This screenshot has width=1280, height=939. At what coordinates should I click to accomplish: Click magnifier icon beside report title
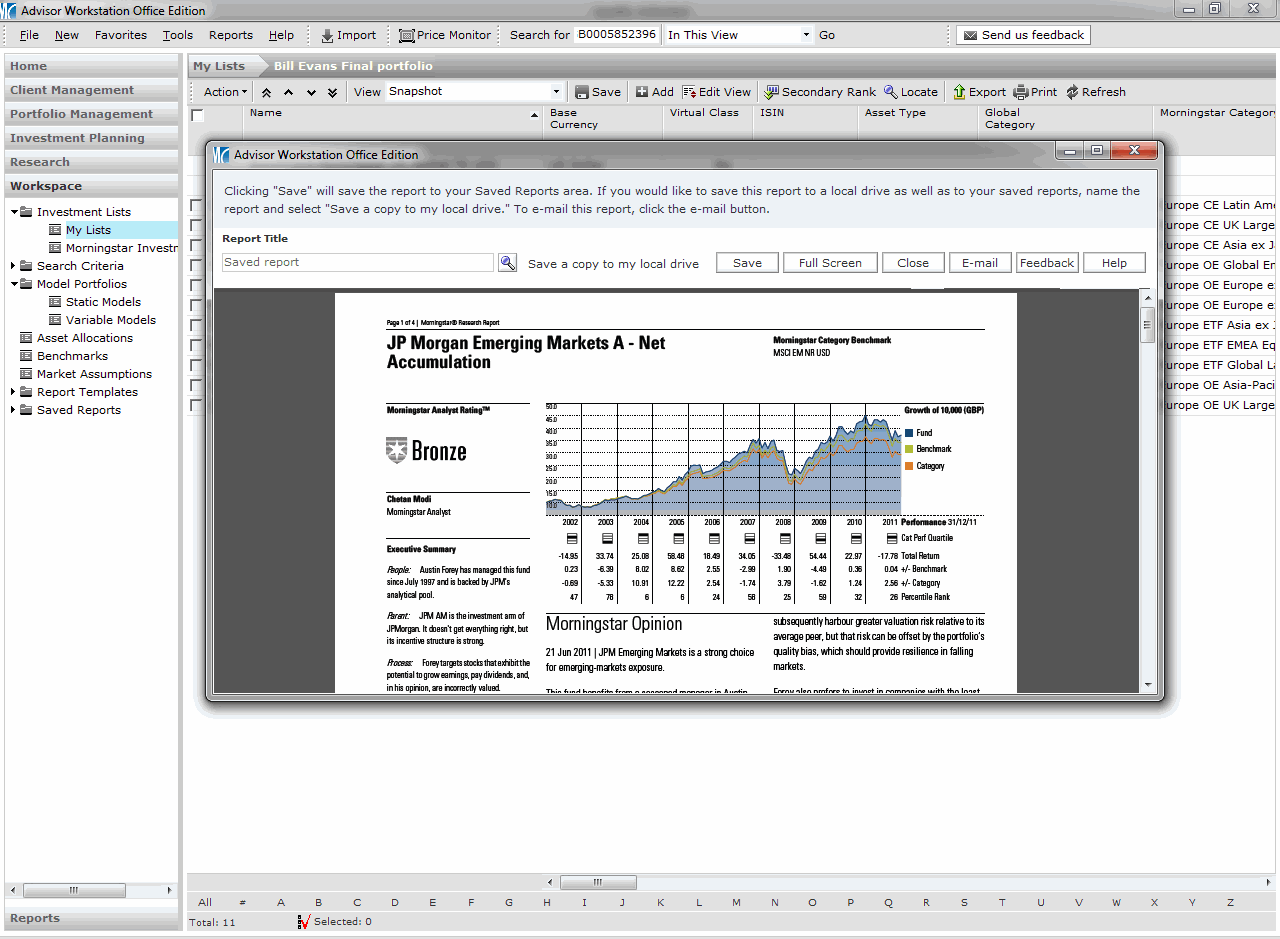pyautogui.click(x=508, y=263)
